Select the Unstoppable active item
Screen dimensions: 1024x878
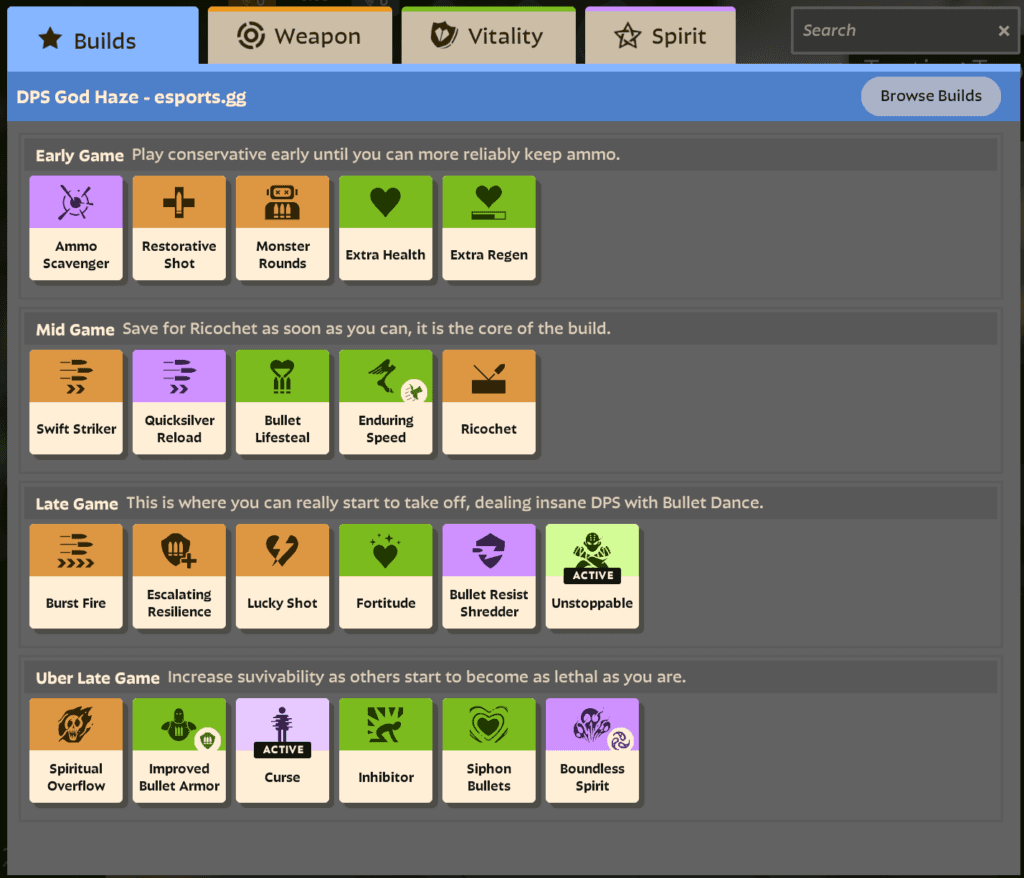point(592,575)
